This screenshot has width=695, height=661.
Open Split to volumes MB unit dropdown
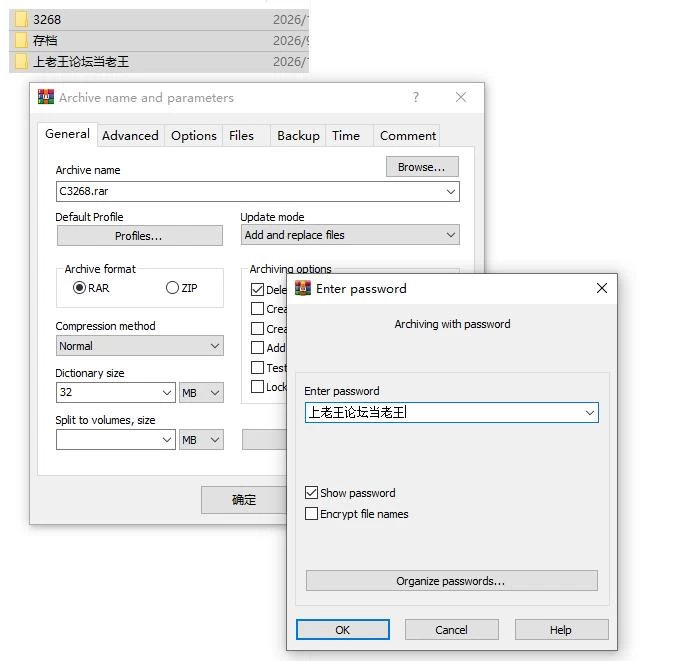201,440
